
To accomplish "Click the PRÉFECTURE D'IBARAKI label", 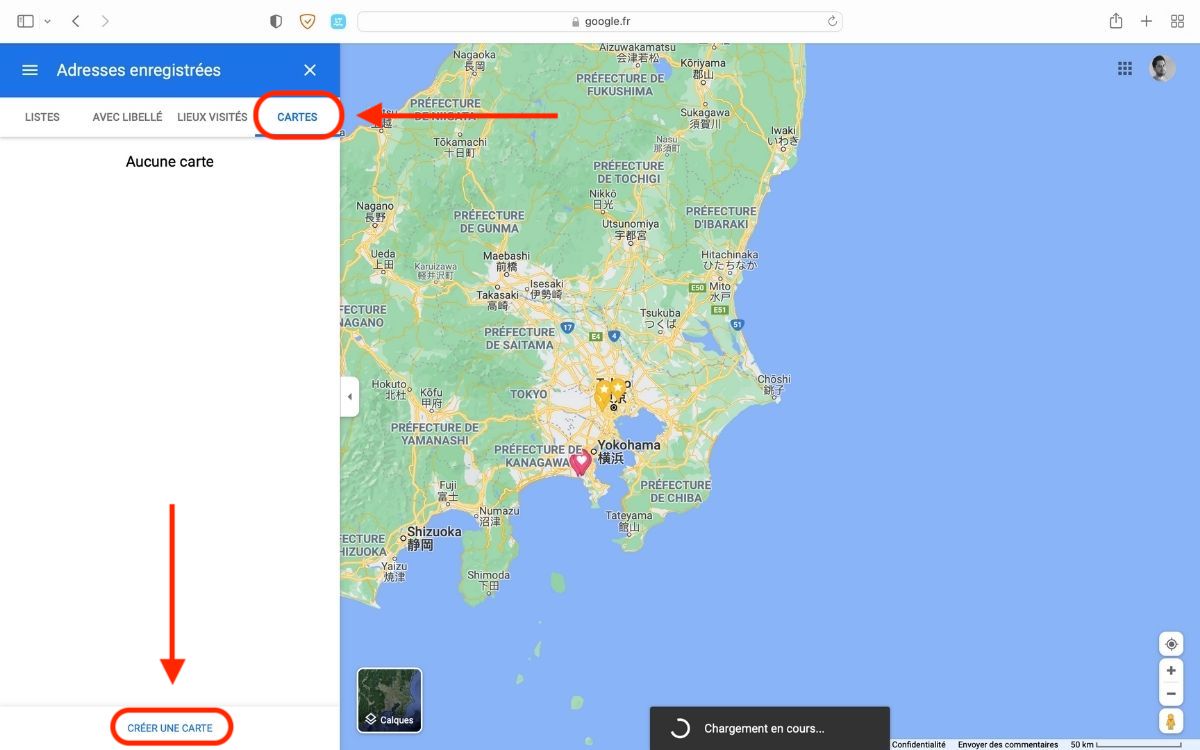I will click(721, 217).
